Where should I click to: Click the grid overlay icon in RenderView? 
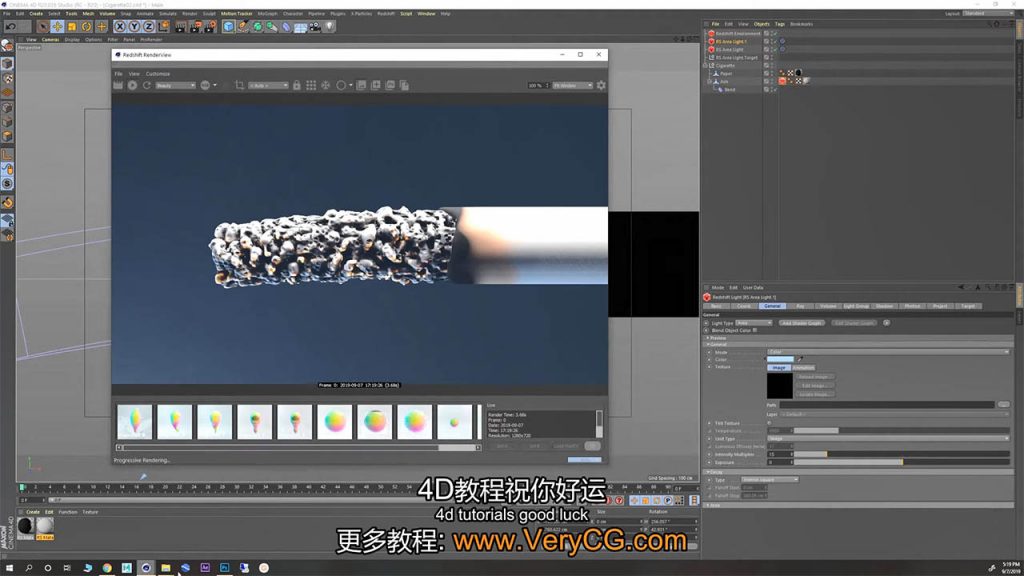pyautogui.click(x=311, y=86)
